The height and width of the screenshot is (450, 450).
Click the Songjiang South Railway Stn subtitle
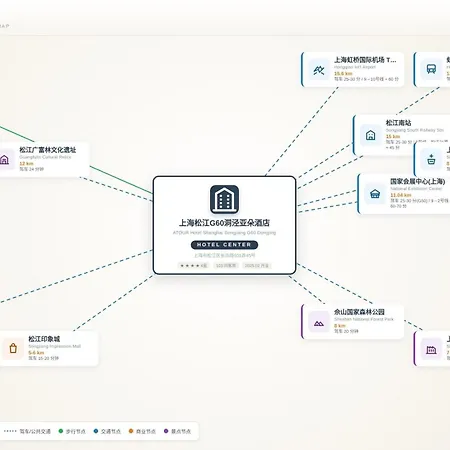(x=415, y=130)
